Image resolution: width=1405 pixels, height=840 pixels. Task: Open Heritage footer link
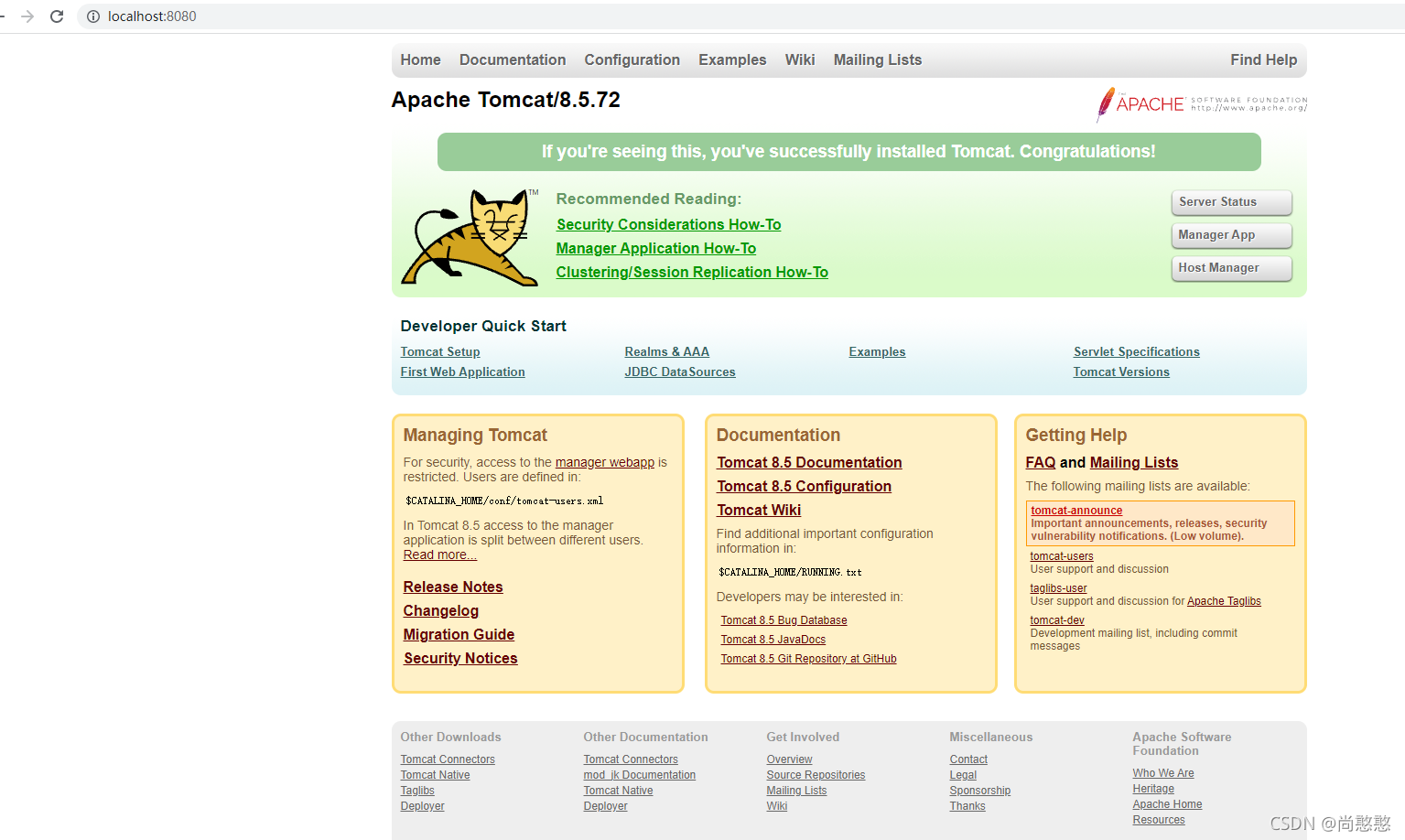[x=1153, y=789]
